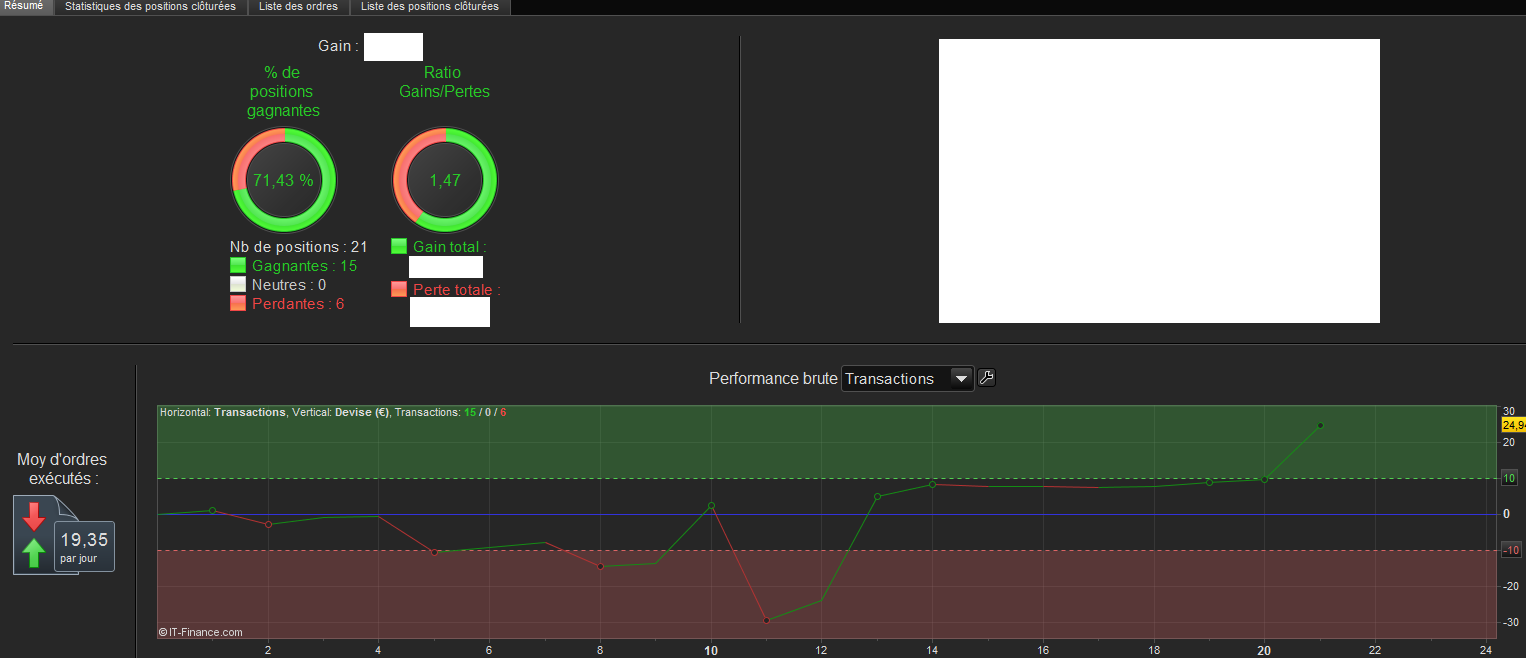
Task: Click 'Moy d'ordres exécutés :' label
Action: [62, 469]
